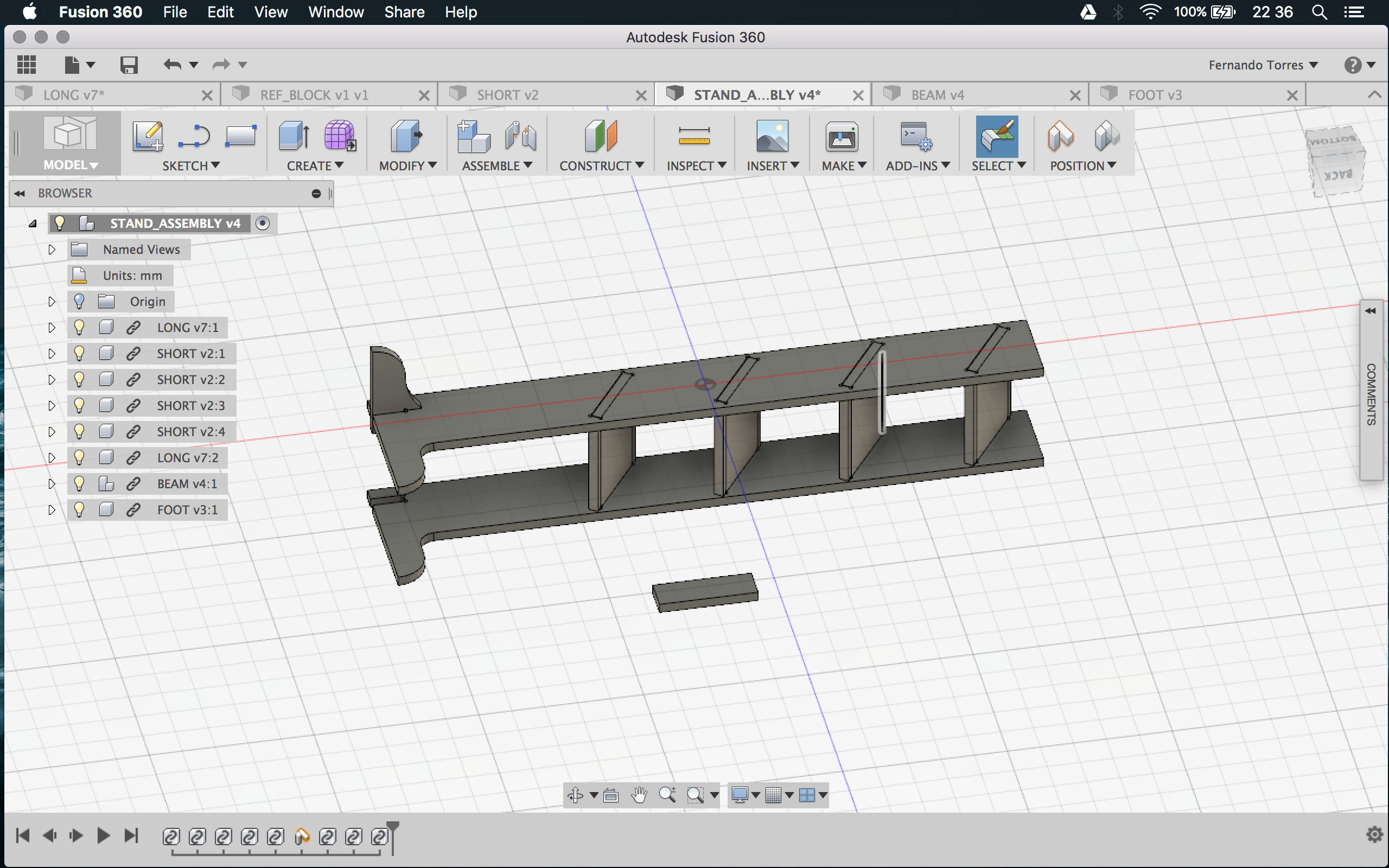Click the Undo arrow
The height and width of the screenshot is (868, 1389).
click(x=172, y=65)
